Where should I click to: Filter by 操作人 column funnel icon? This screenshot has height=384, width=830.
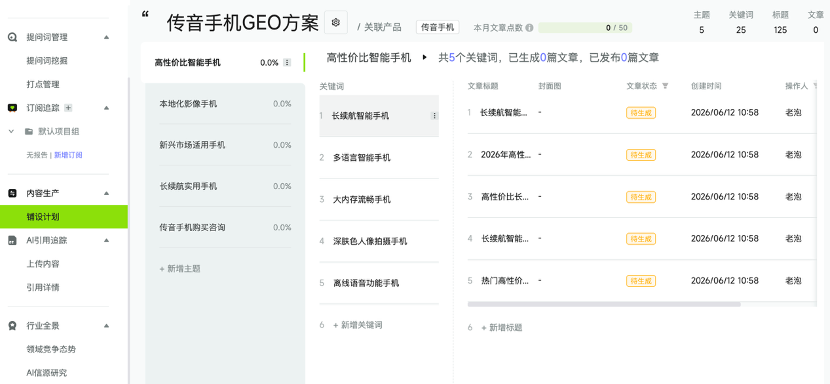pyautogui.click(x=815, y=86)
